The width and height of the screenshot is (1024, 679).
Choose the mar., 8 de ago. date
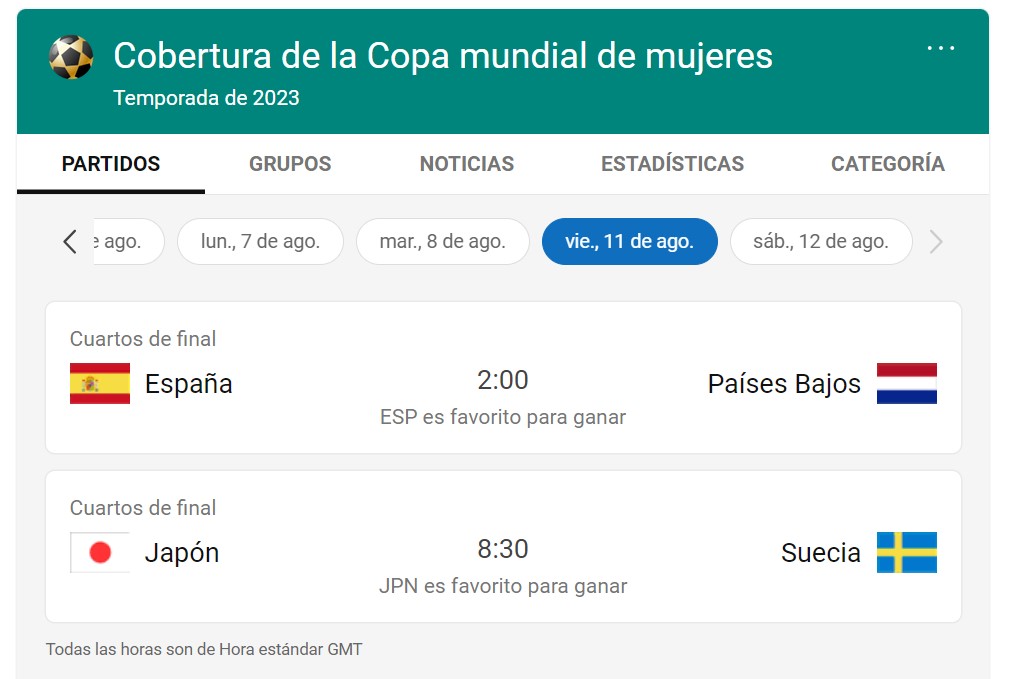[x=442, y=241]
